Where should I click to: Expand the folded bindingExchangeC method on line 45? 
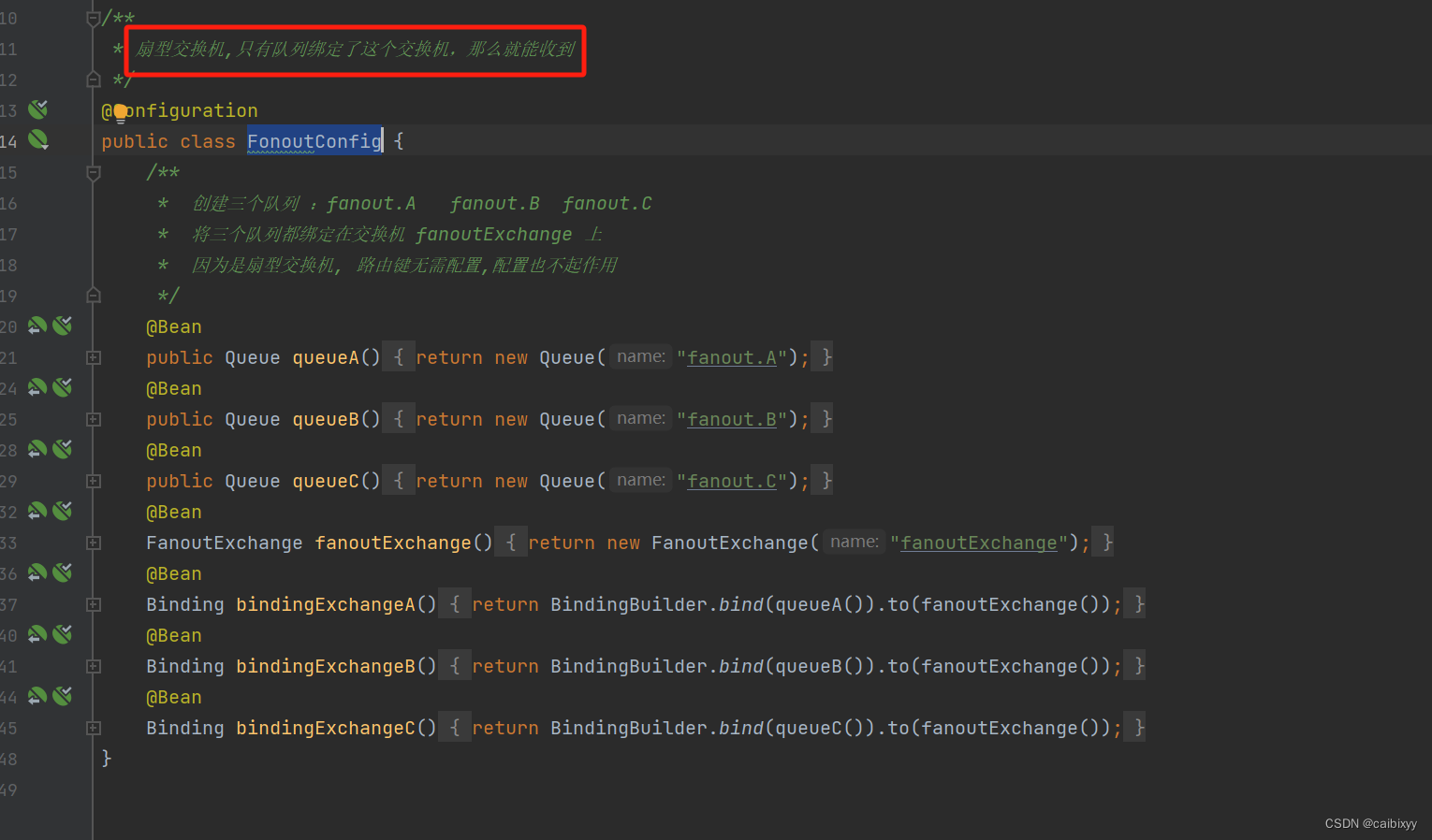coord(94,728)
